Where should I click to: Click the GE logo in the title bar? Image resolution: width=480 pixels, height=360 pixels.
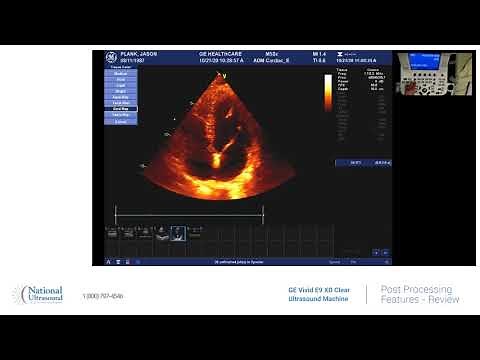111,58
